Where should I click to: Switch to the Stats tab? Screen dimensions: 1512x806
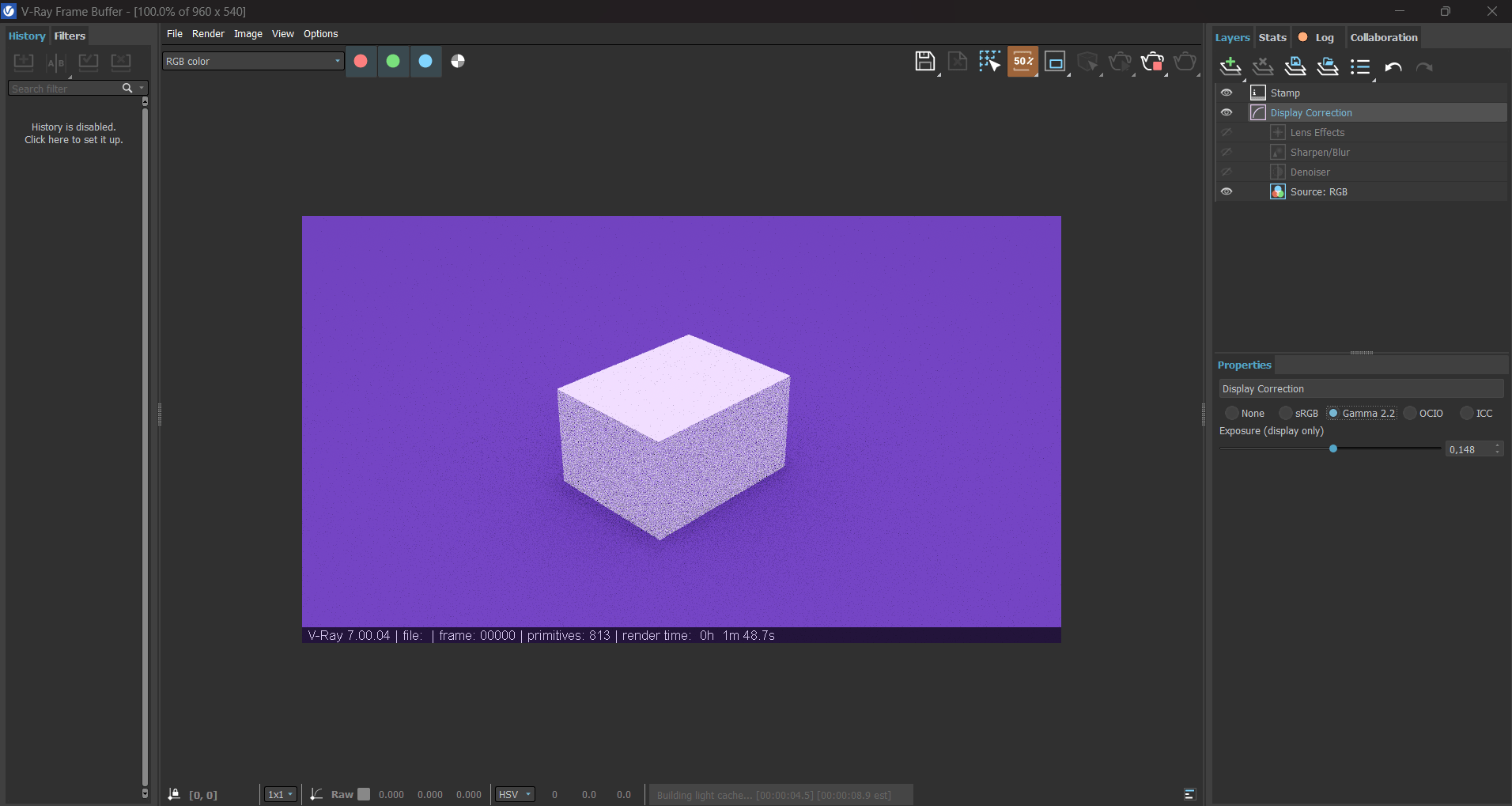pos(1272,37)
